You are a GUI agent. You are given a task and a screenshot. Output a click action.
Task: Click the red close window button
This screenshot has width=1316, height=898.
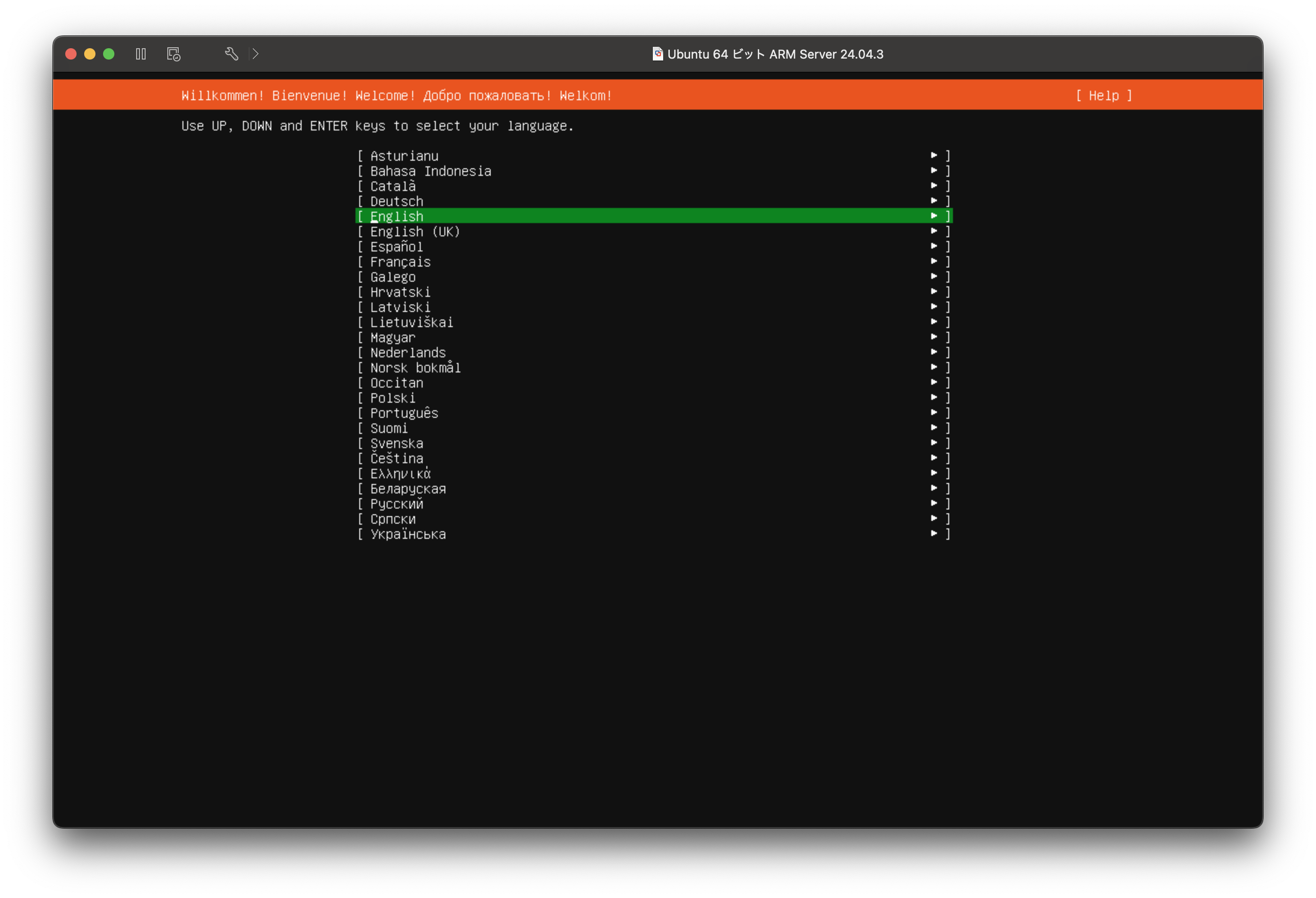pyautogui.click(x=71, y=54)
